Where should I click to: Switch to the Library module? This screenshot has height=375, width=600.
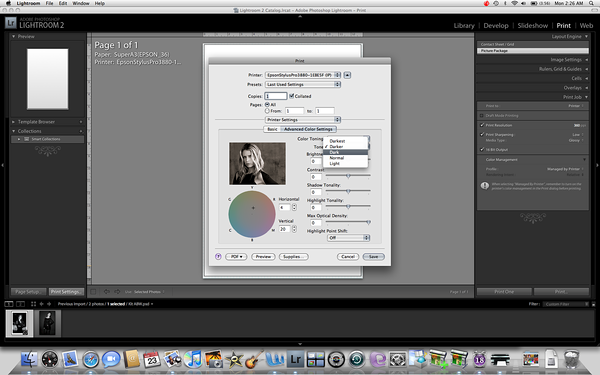[x=464, y=26]
